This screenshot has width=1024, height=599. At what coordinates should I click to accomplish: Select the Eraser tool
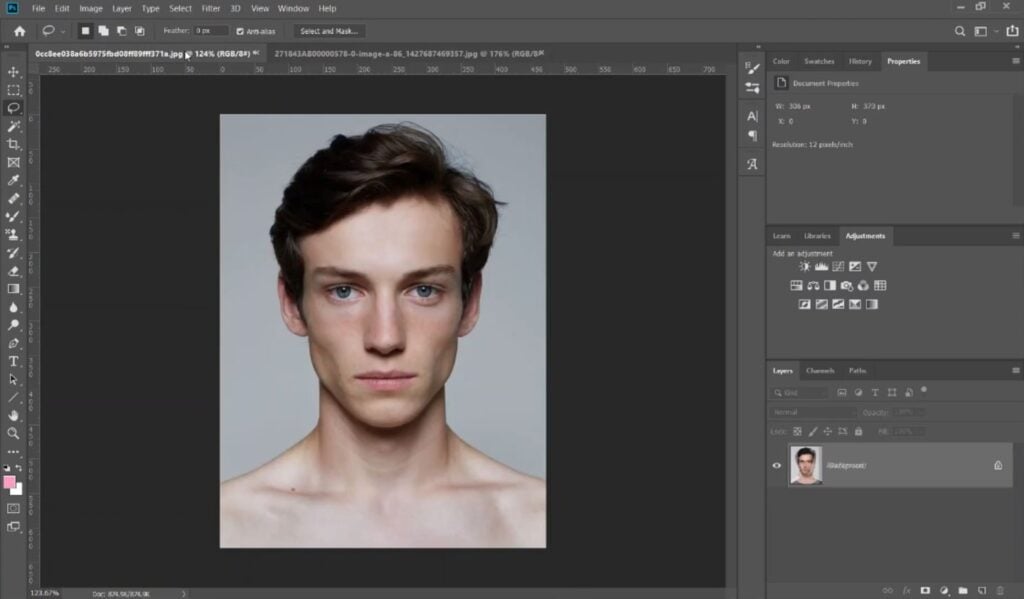pos(13,271)
